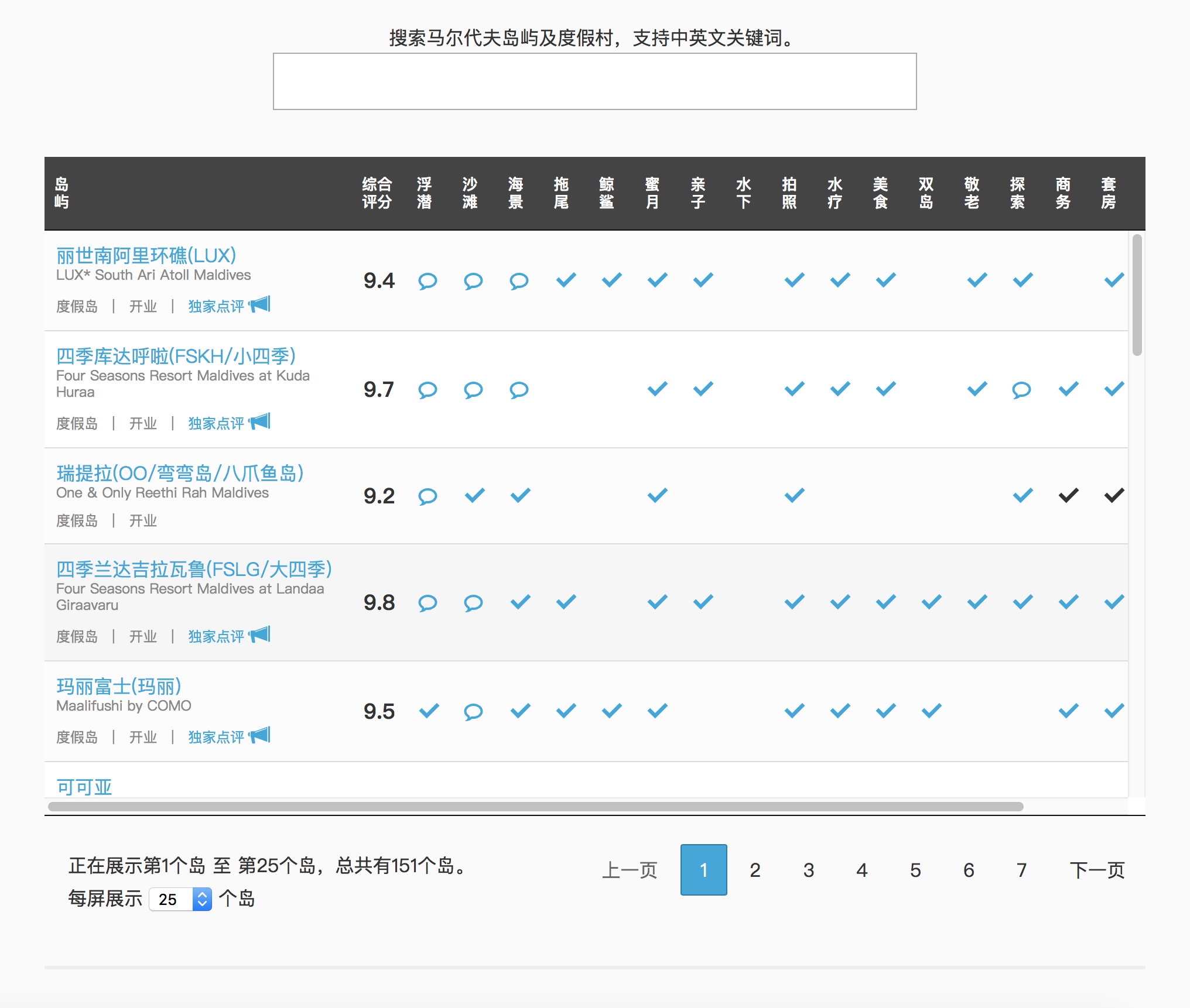Click the 浮潜 bubble for Reethi Rah
1190x1008 pixels.
click(x=428, y=496)
